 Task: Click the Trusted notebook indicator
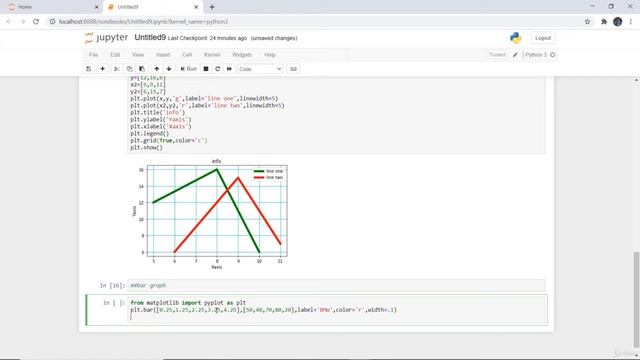497,55
